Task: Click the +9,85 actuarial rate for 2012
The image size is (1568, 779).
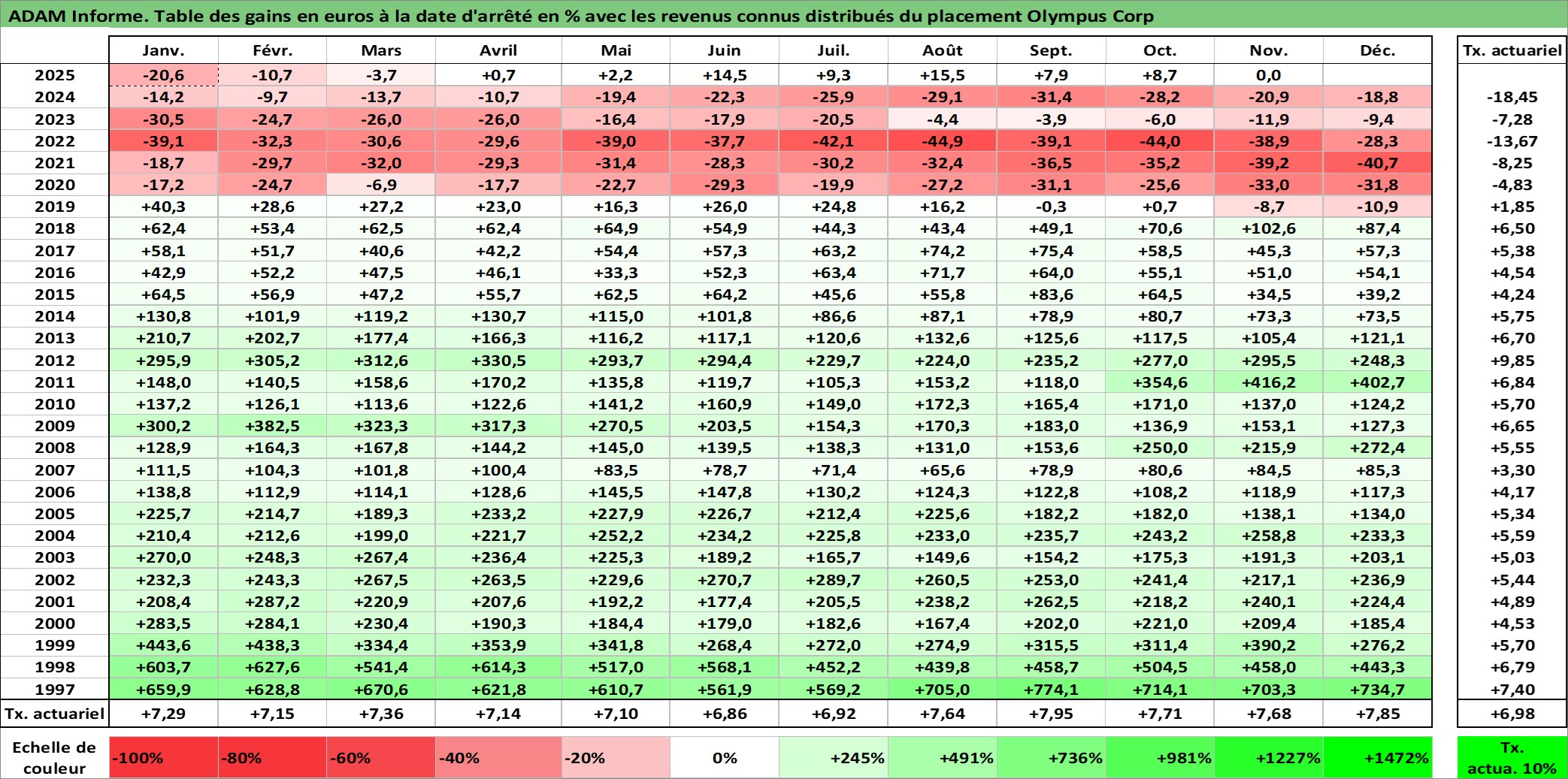Action: (x=1512, y=361)
